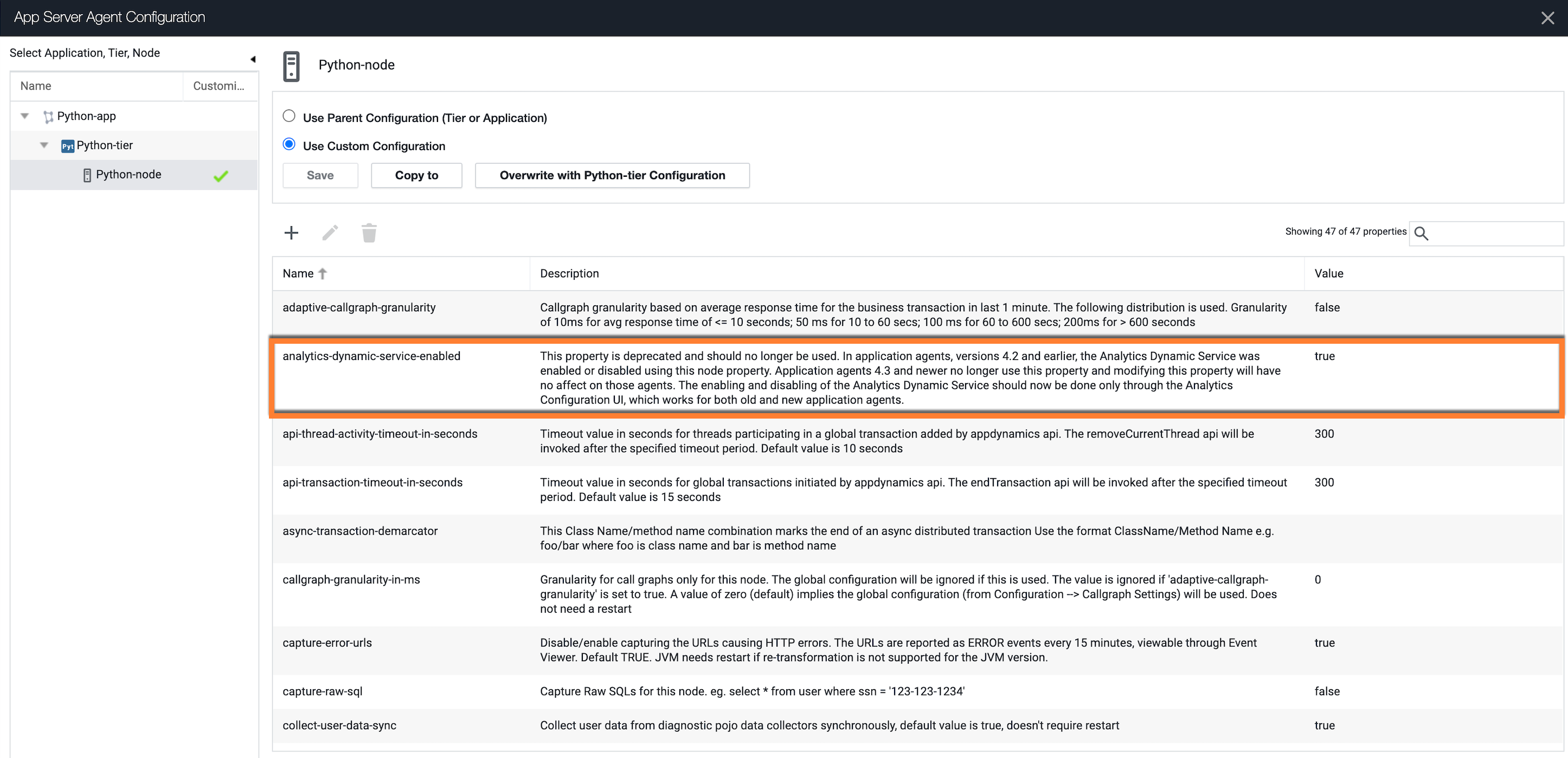The height and width of the screenshot is (758, 1568).
Task: Select api-transaction-timeout-in-seconds property
Action: (x=372, y=483)
